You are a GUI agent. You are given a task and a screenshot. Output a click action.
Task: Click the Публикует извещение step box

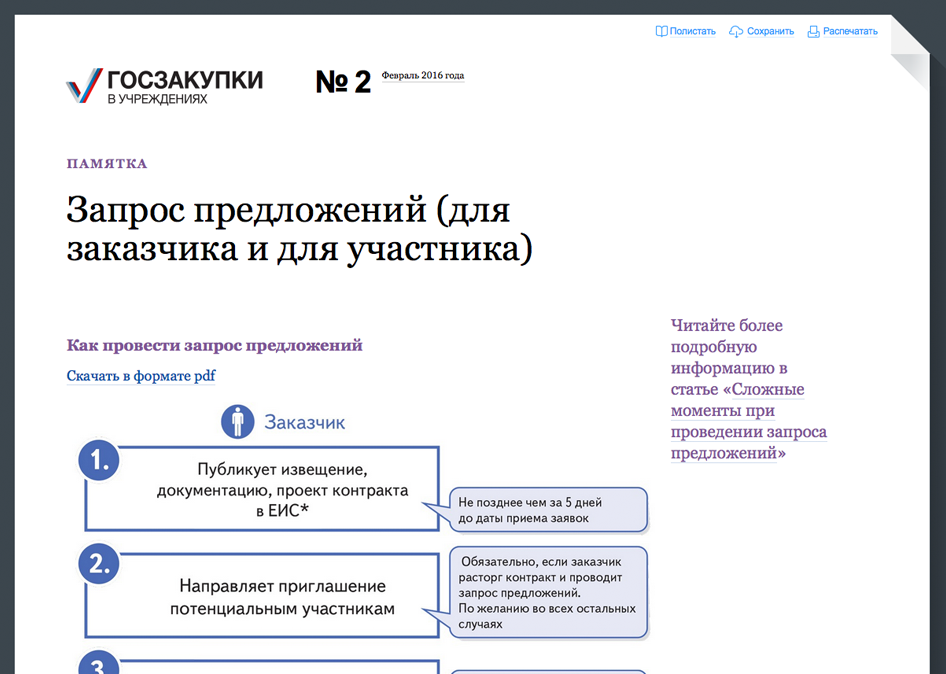pos(262,490)
